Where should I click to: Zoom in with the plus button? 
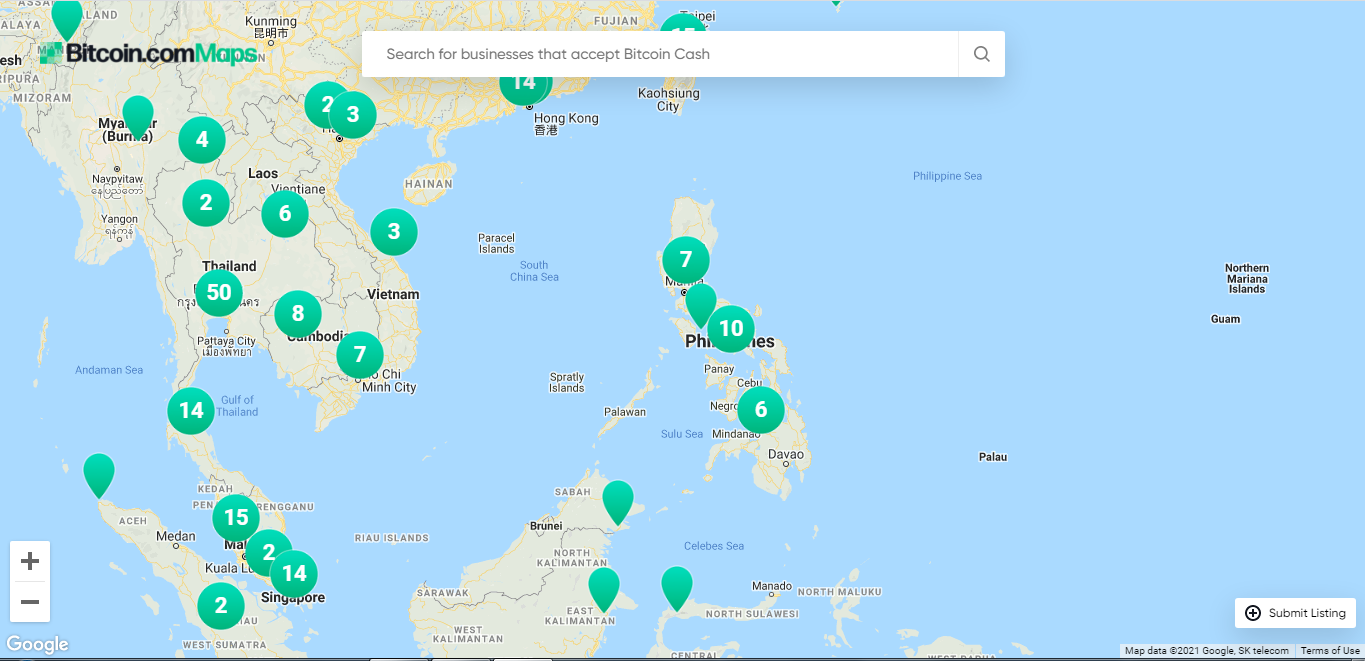pyautogui.click(x=30, y=561)
